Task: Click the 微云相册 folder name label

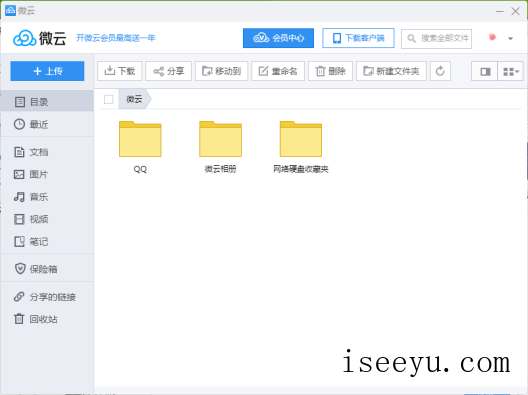Action: [221, 169]
